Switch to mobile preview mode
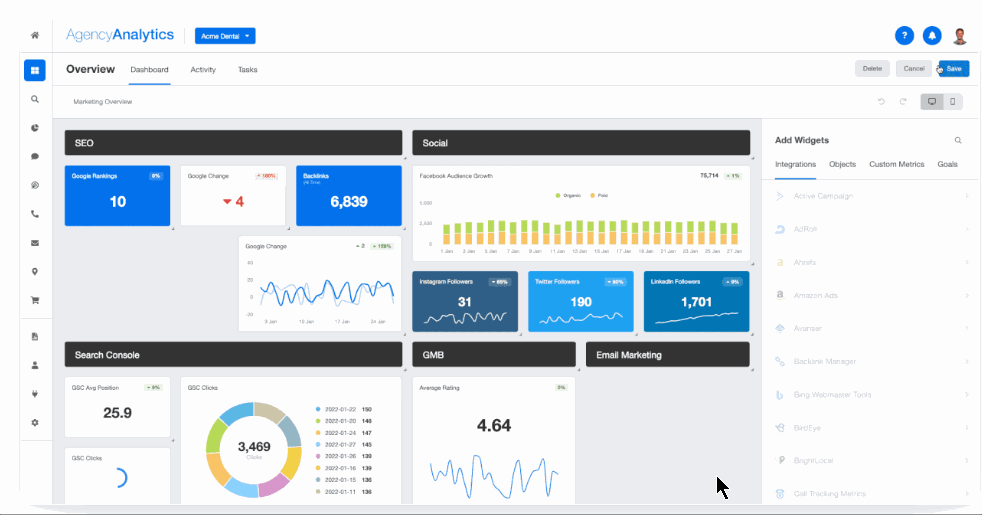This screenshot has width=982, height=515. tap(953, 101)
